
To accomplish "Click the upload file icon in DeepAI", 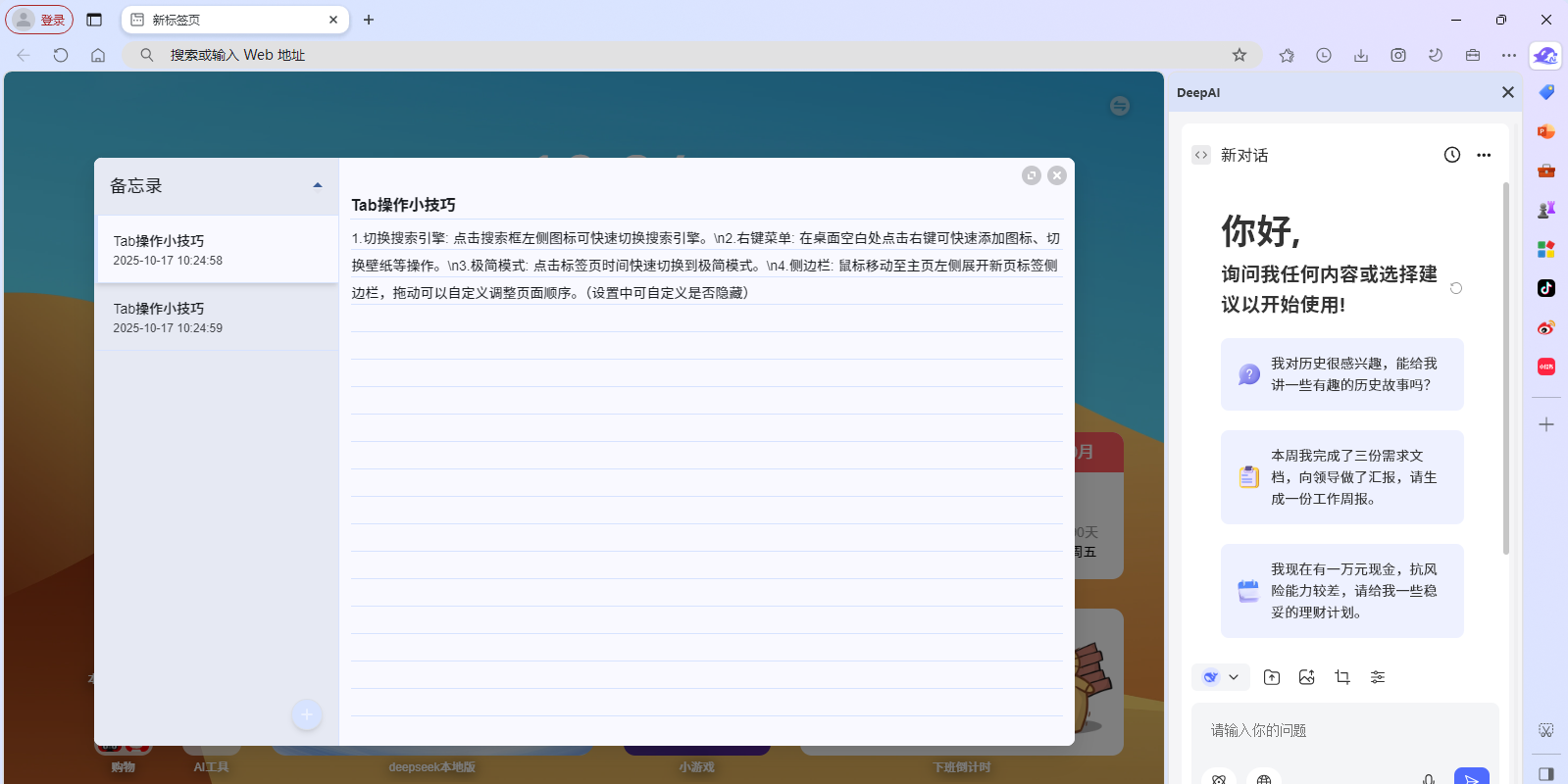I will (1272, 677).
